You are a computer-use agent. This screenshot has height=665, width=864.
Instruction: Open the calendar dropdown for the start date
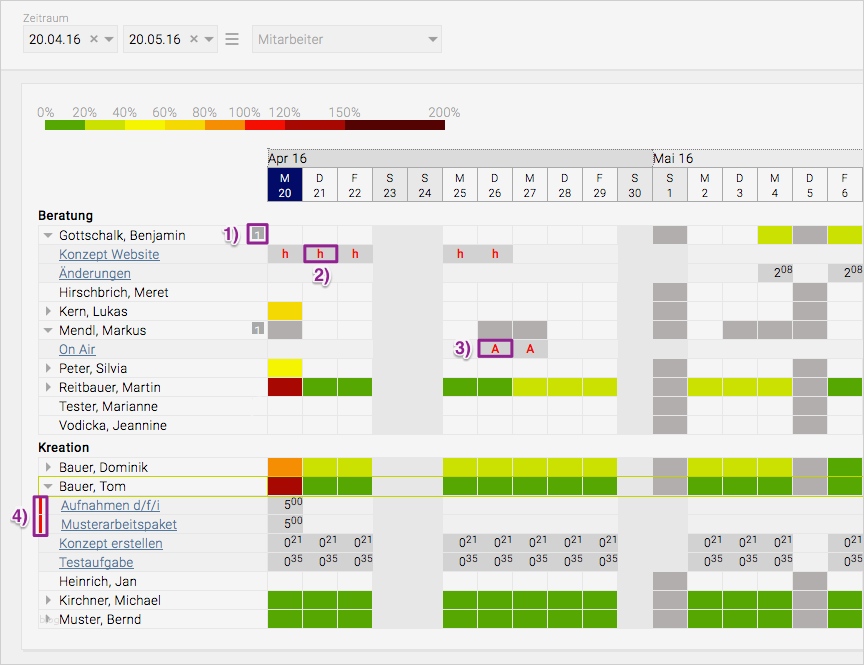click(x=111, y=39)
